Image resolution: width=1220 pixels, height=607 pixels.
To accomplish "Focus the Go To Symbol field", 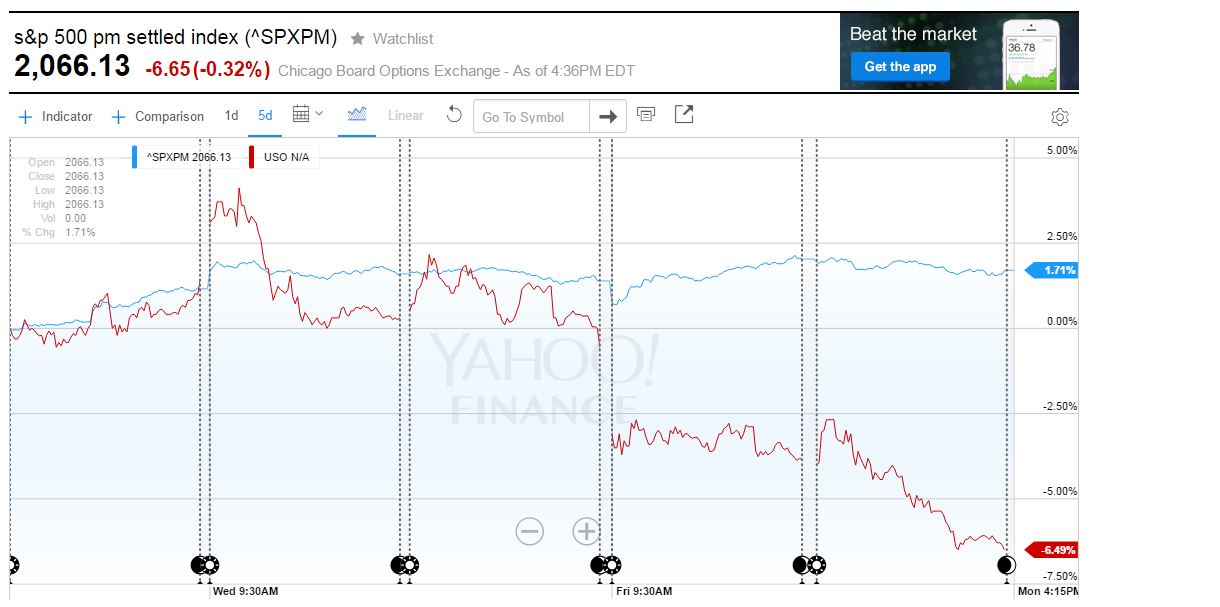I will 532,117.
